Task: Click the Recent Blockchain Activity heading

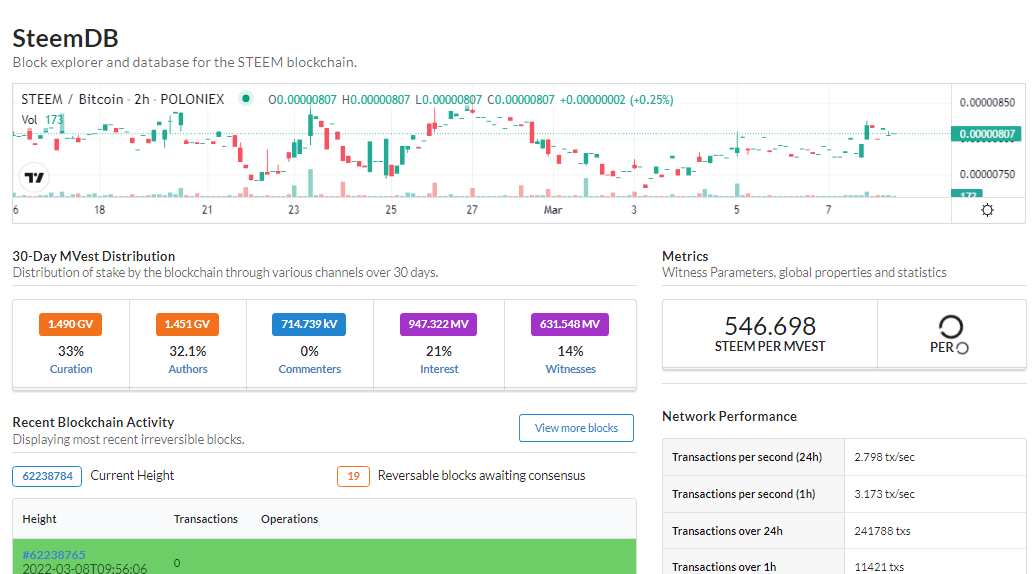Action: 93,422
